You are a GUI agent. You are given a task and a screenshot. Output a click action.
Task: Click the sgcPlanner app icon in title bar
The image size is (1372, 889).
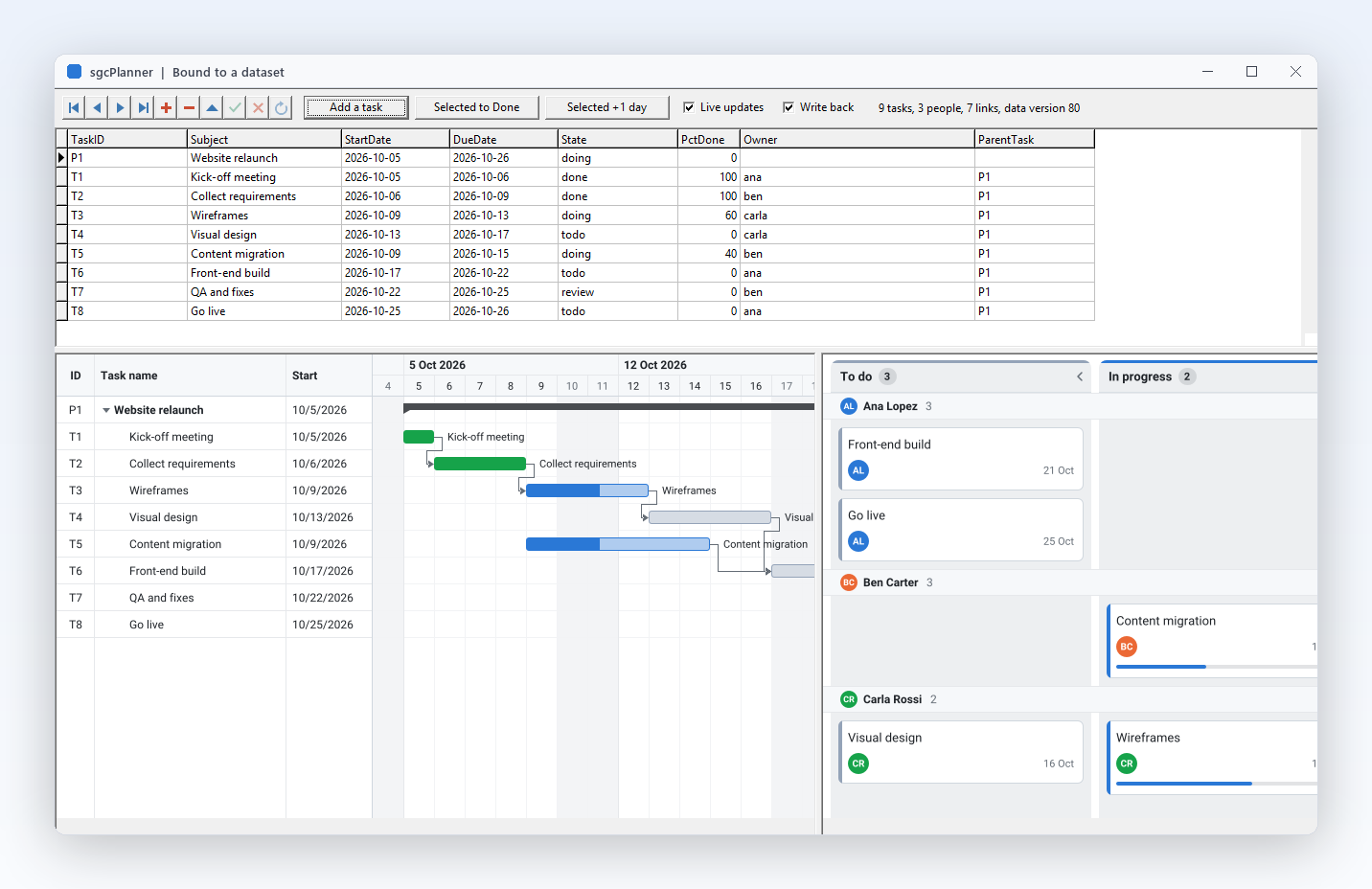(74, 72)
